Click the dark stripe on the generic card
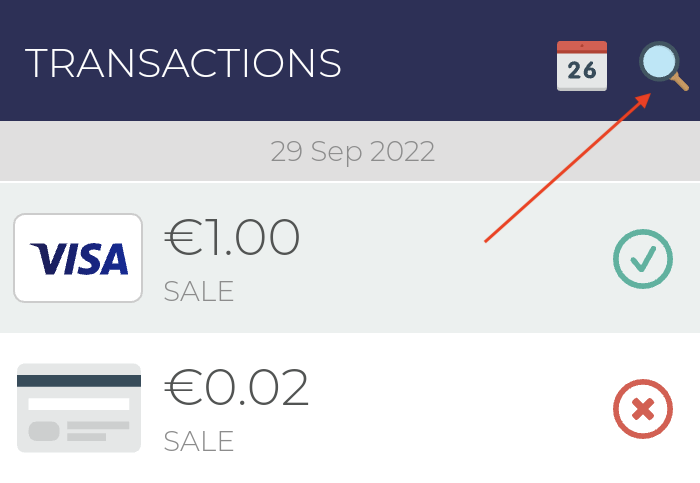This screenshot has height=483, width=700. [x=79, y=380]
